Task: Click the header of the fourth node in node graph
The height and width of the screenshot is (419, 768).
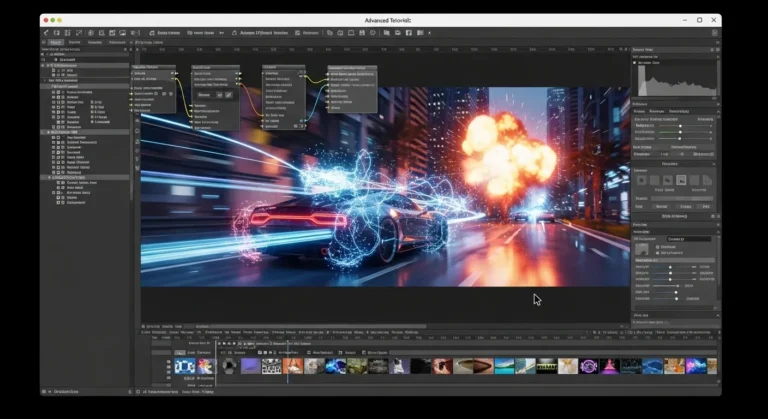Action: click(x=353, y=70)
